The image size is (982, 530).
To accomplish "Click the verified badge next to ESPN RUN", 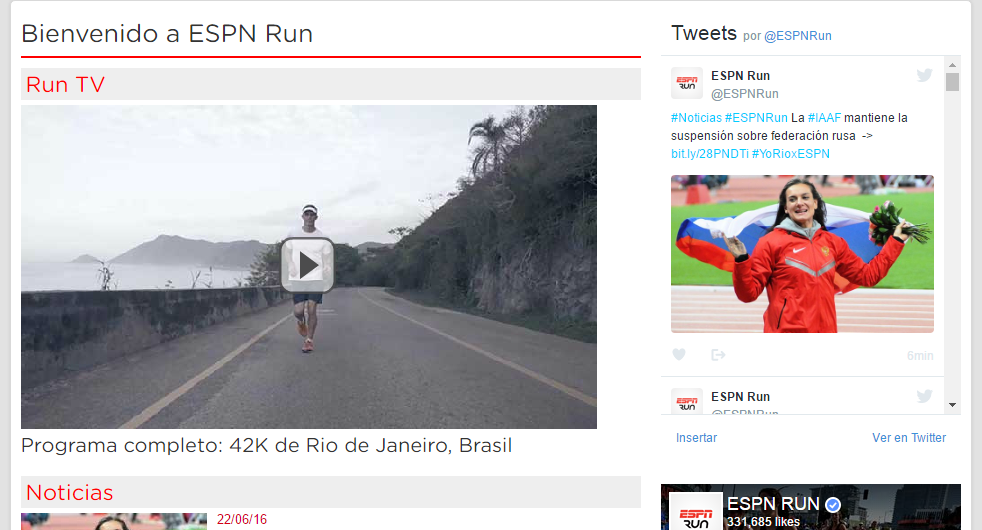I will 833,504.
